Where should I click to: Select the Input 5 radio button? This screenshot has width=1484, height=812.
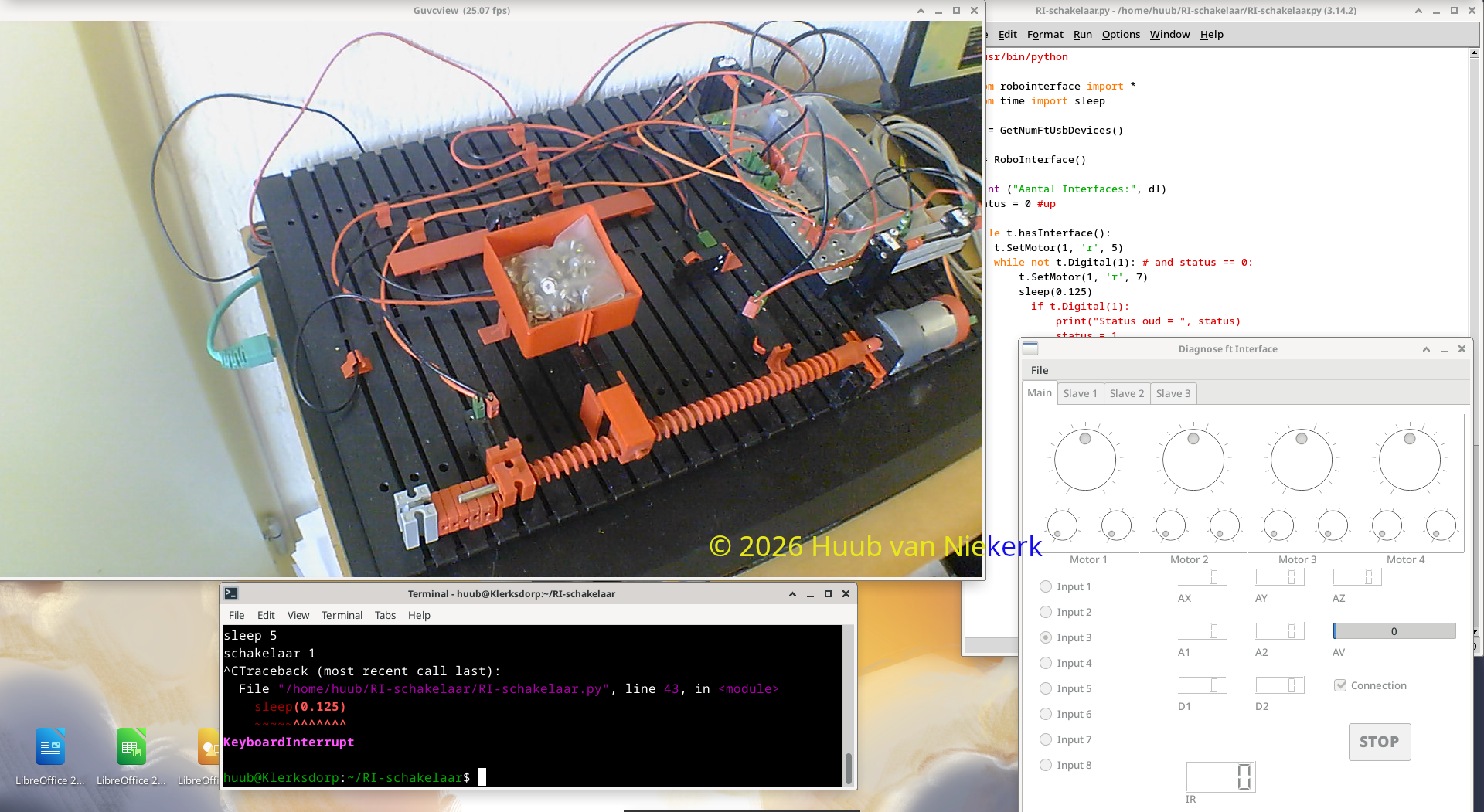pos(1046,688)
